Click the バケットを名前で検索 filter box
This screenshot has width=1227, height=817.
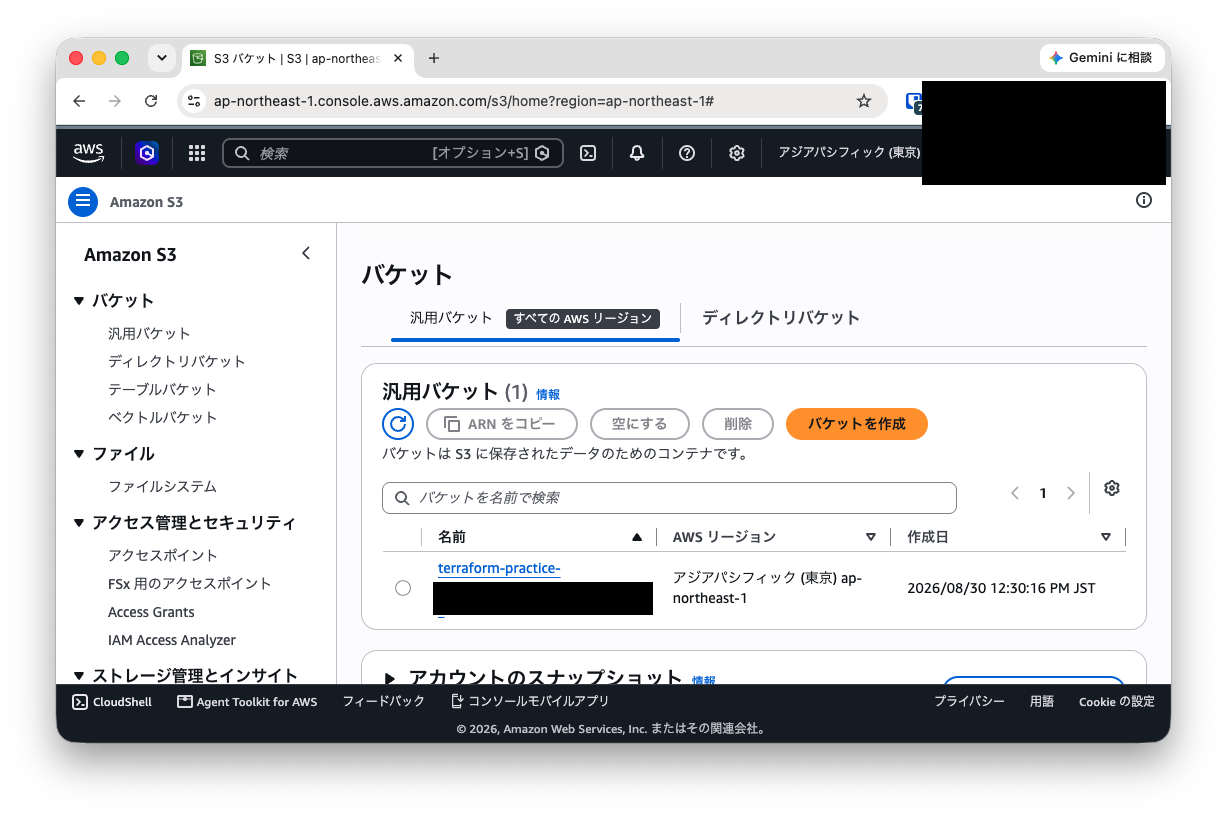click(x=669, y=498)
